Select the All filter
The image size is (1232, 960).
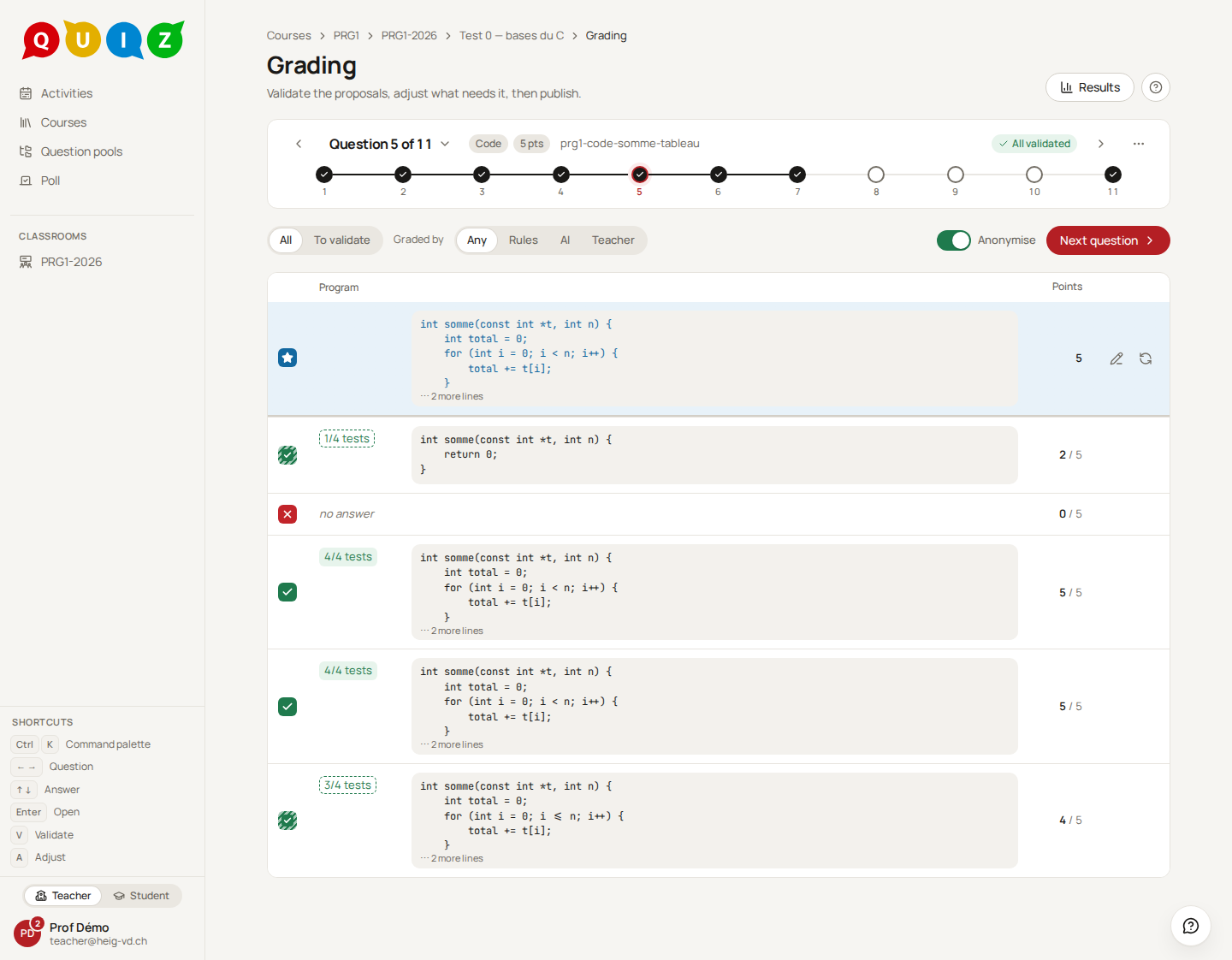[286, 240]
